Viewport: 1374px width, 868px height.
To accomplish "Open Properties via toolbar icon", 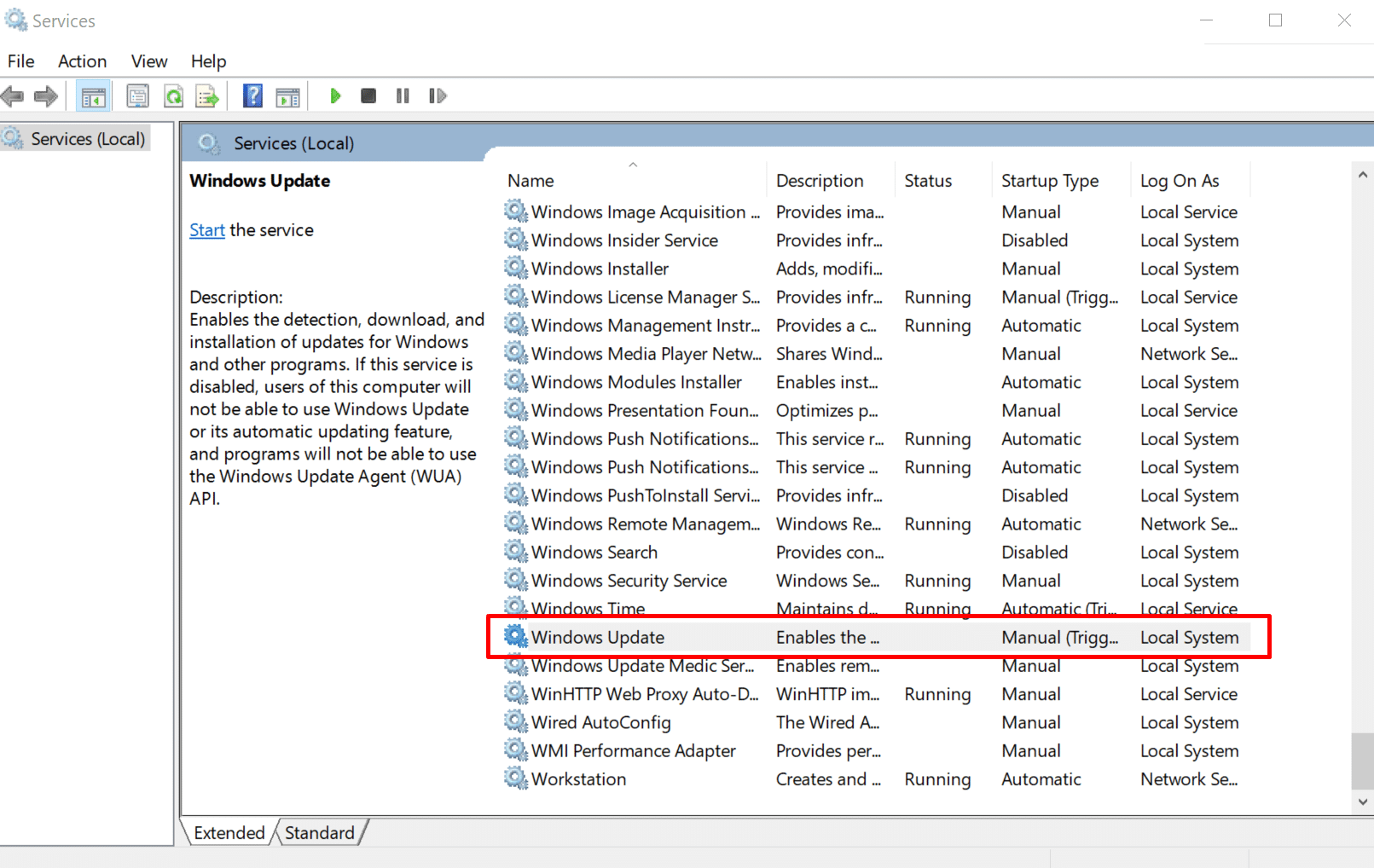I will (x=137, y=95).
